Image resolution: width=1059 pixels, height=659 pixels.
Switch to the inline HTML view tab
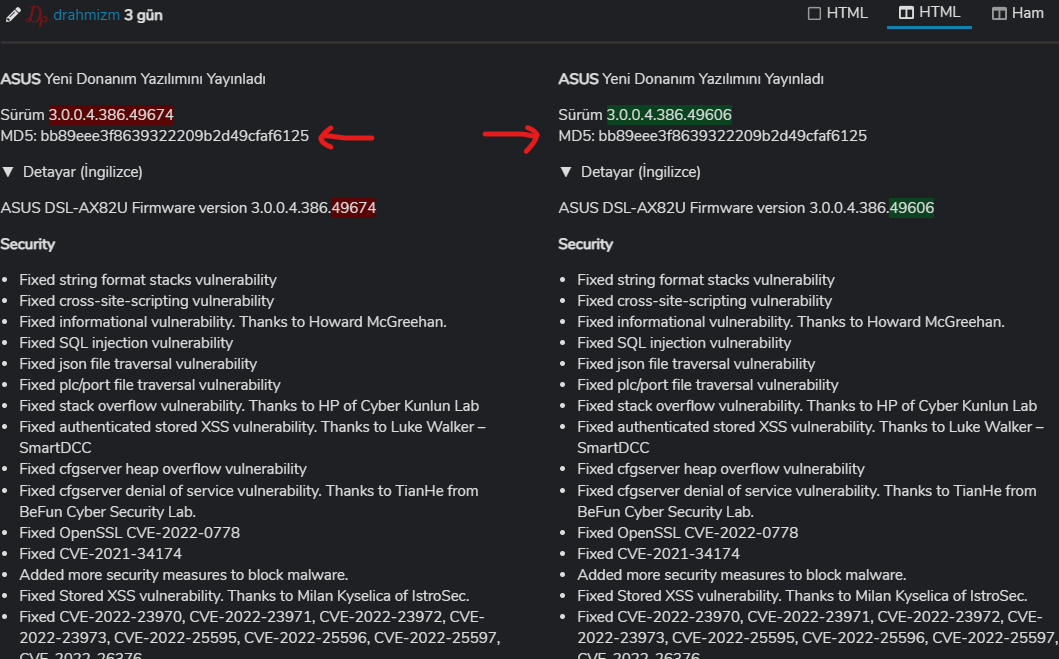838,13
